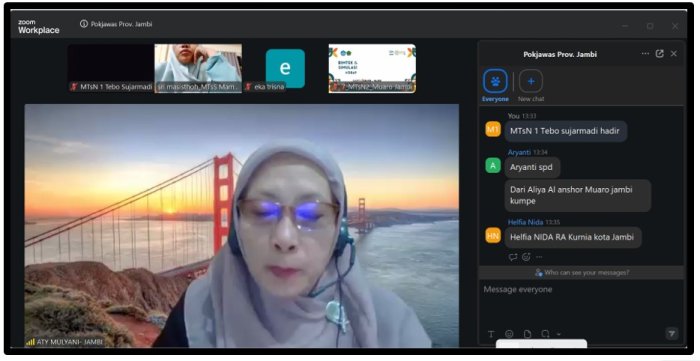700x361 pixels.
Task: Click Aryanti's green A avatar
Action: [x=493, y=166]
